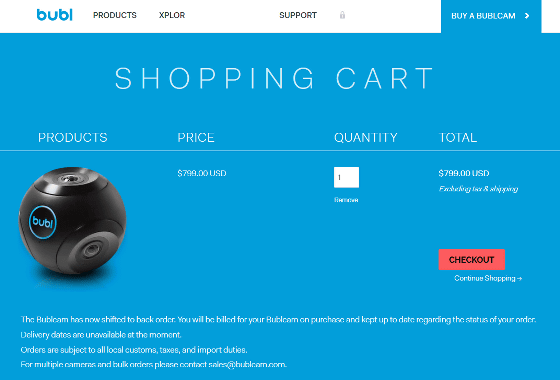Open the Bublcam product thumbnail

pos(72,227)
